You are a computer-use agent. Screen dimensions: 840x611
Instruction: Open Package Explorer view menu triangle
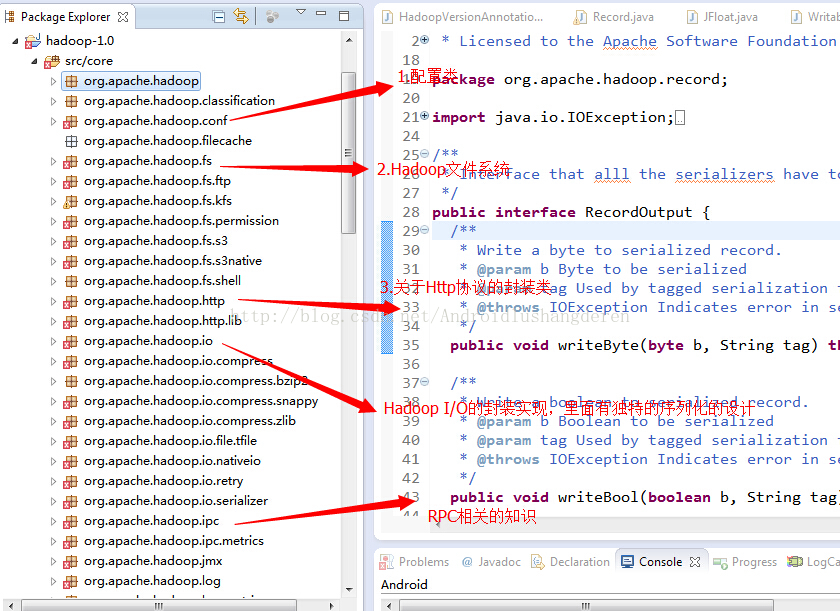pyautogui.click(x=301, y=12)
